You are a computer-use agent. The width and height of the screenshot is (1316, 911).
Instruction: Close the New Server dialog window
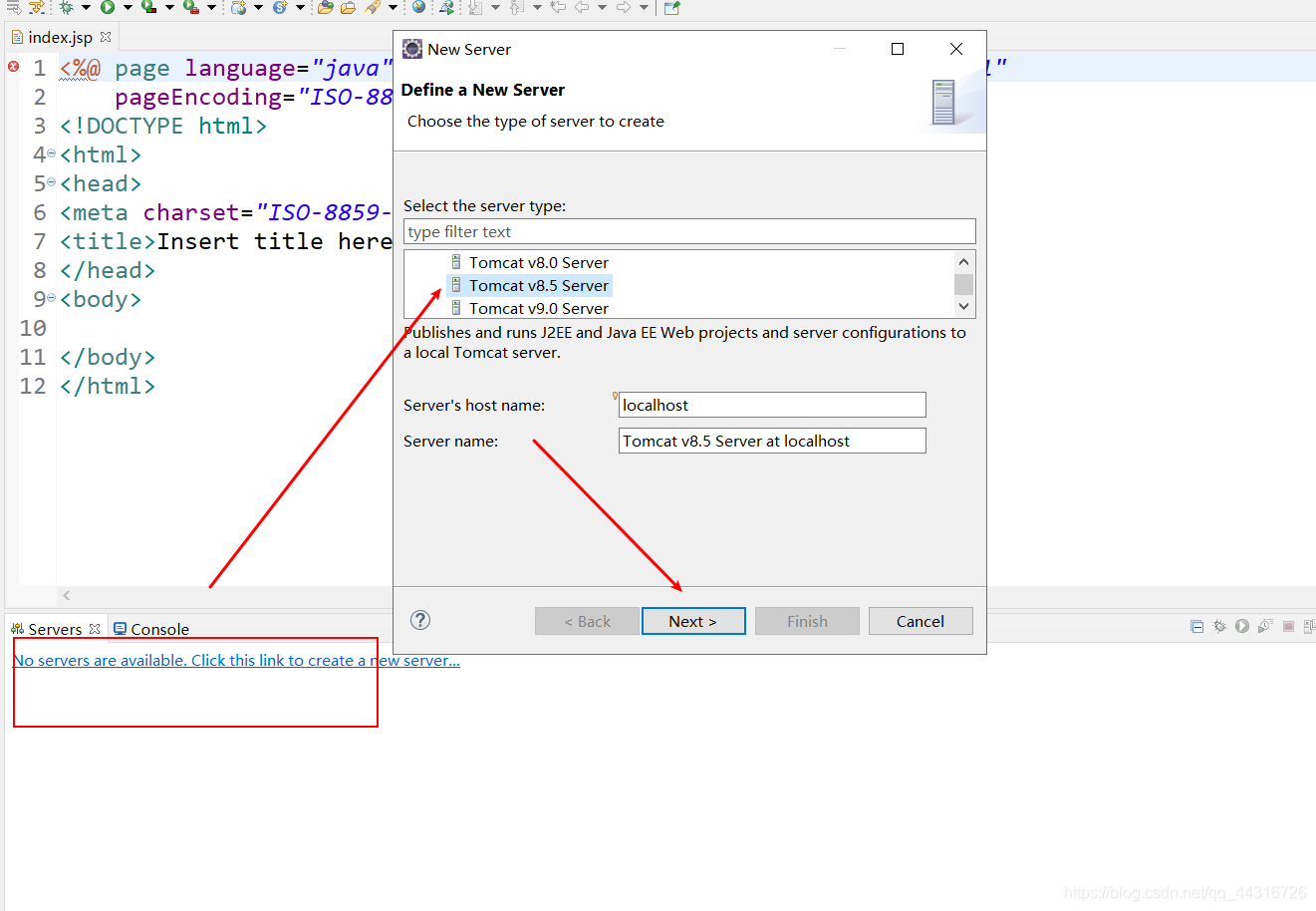[956, 49]
